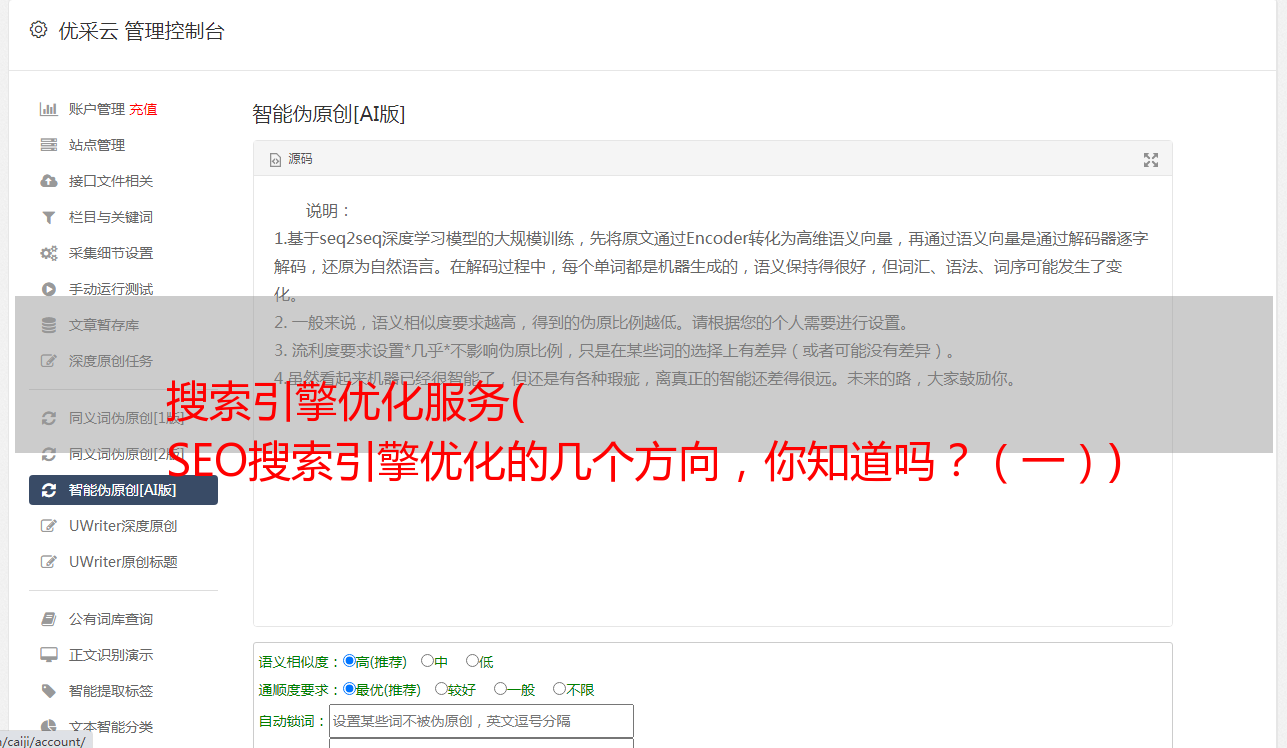Click the edit icon for UWriter深度原创
1287x748 pixels.
pos(48,526)
